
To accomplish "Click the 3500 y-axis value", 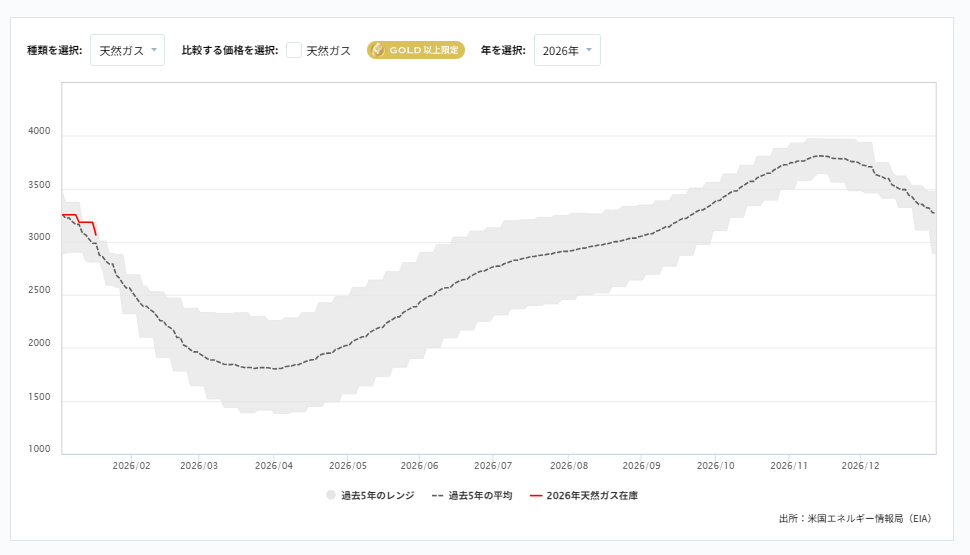I will coord(39,185).
